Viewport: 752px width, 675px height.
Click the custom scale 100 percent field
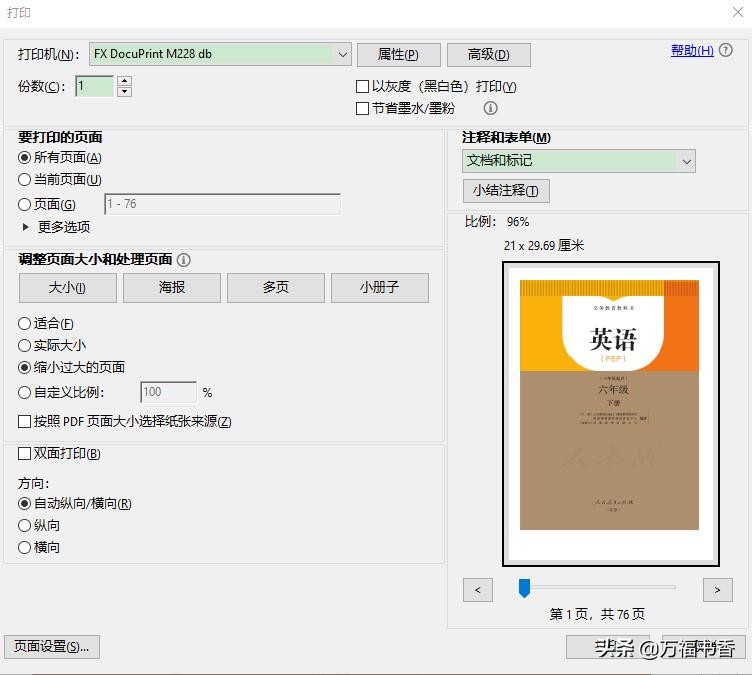168,392
